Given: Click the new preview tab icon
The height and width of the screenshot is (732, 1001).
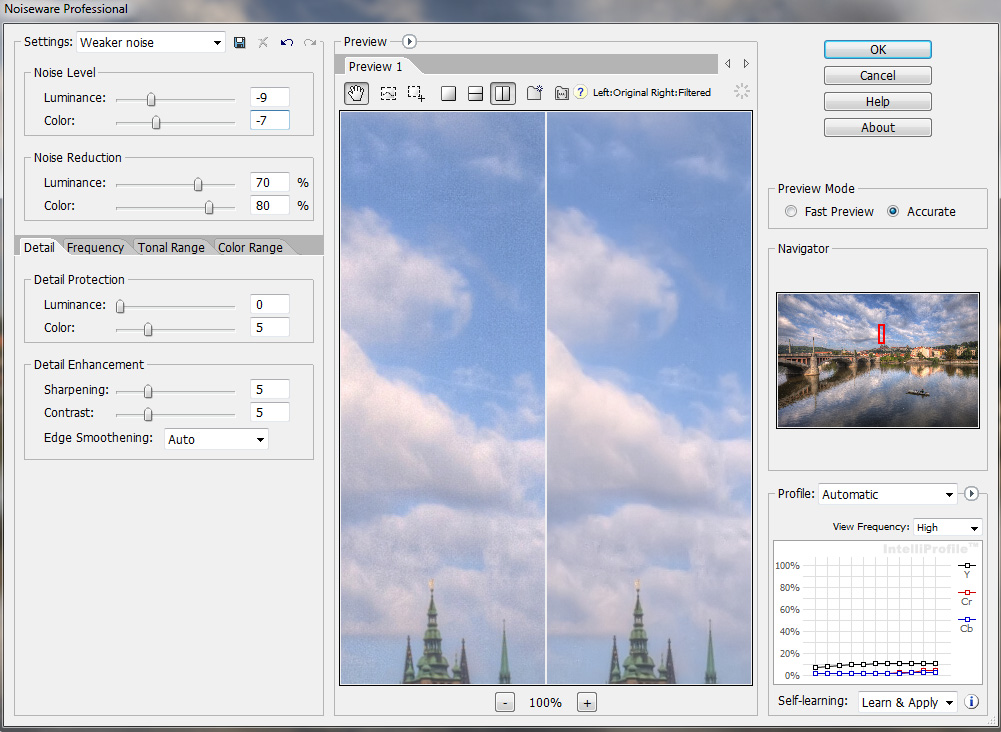Looking at the screenshot, I should coord(535,93).
